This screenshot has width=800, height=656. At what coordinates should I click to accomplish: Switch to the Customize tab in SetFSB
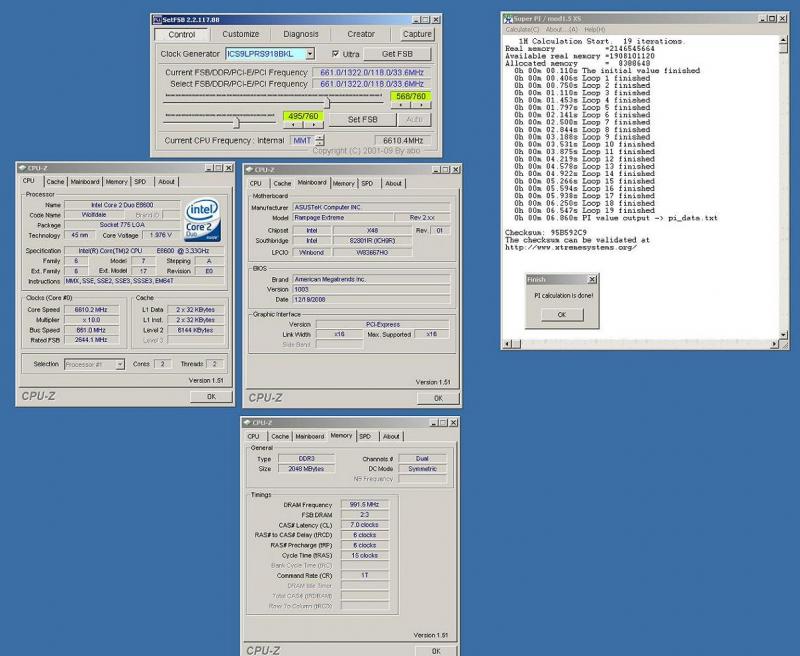(x=240, y=34)
